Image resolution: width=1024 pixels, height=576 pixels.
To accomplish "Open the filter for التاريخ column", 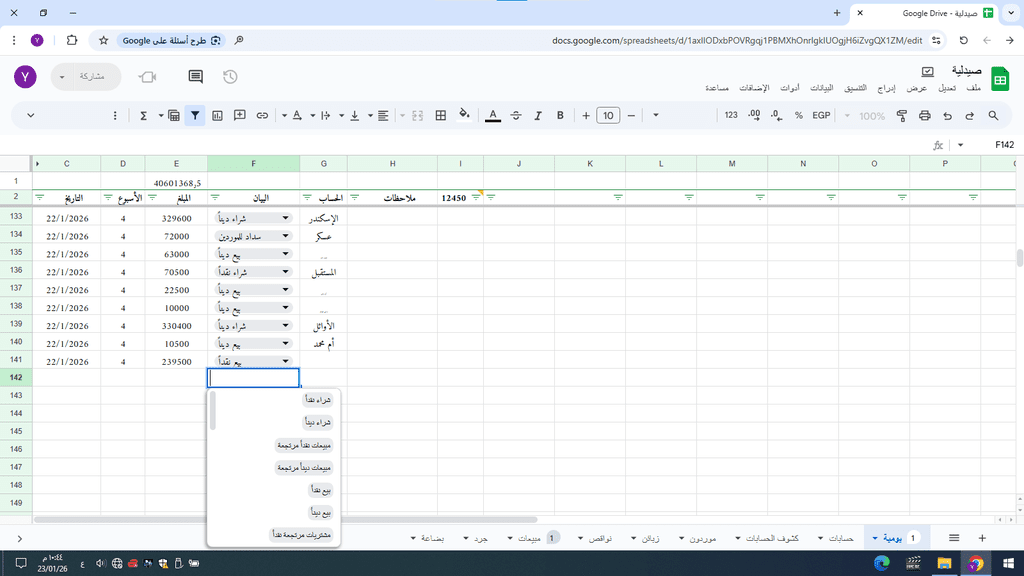I will click(40, 197).
